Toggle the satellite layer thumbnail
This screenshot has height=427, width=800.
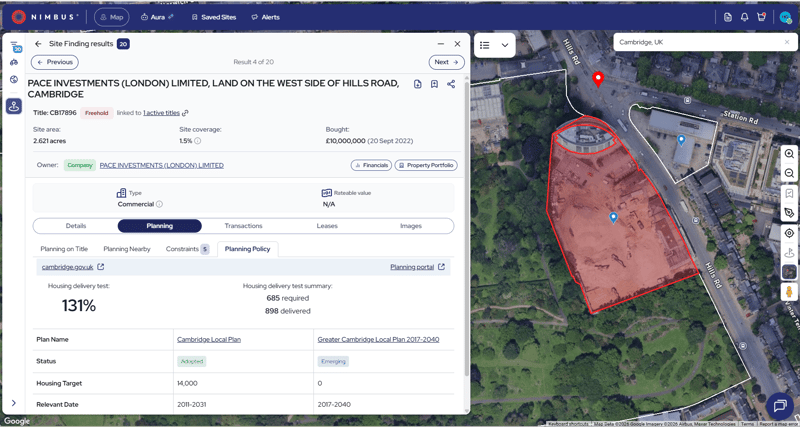point(789,272)
